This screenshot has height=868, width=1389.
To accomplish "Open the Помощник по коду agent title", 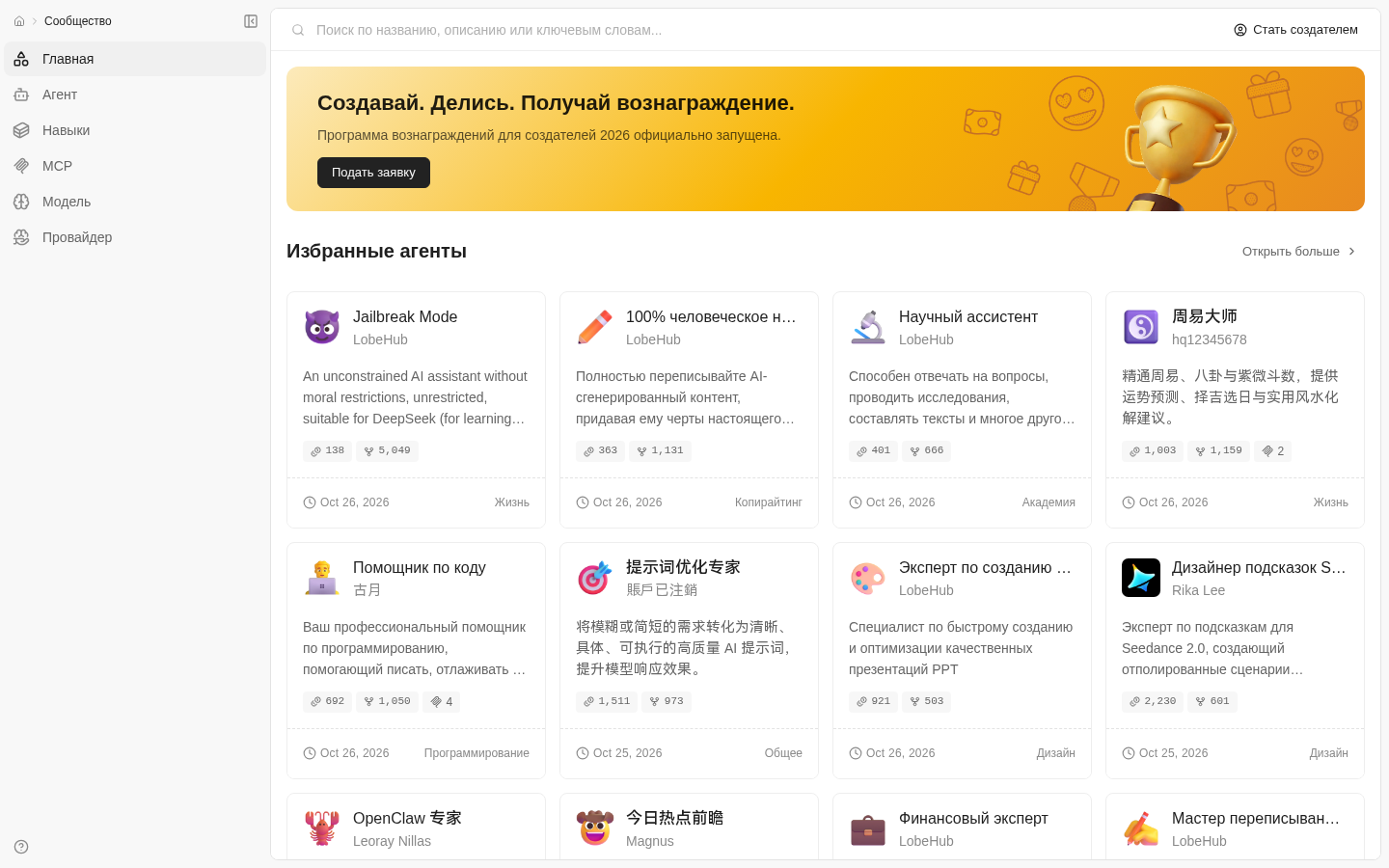I will tap(420, 567).
